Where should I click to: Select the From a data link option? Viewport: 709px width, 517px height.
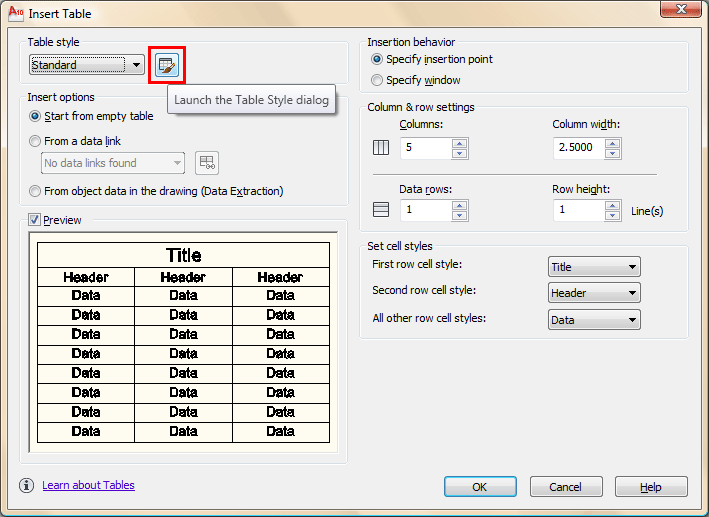click(x=36, y=142)
